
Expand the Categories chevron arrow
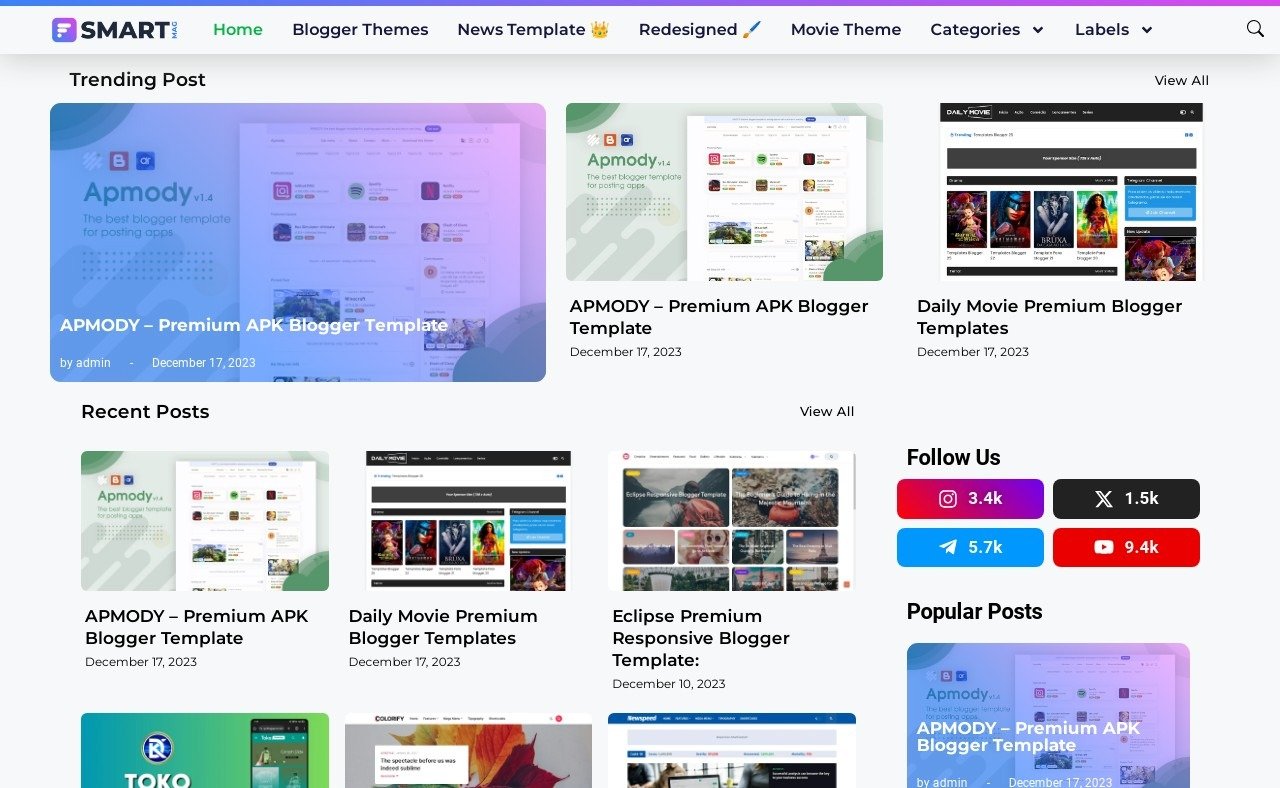[x=1038, y=31]
